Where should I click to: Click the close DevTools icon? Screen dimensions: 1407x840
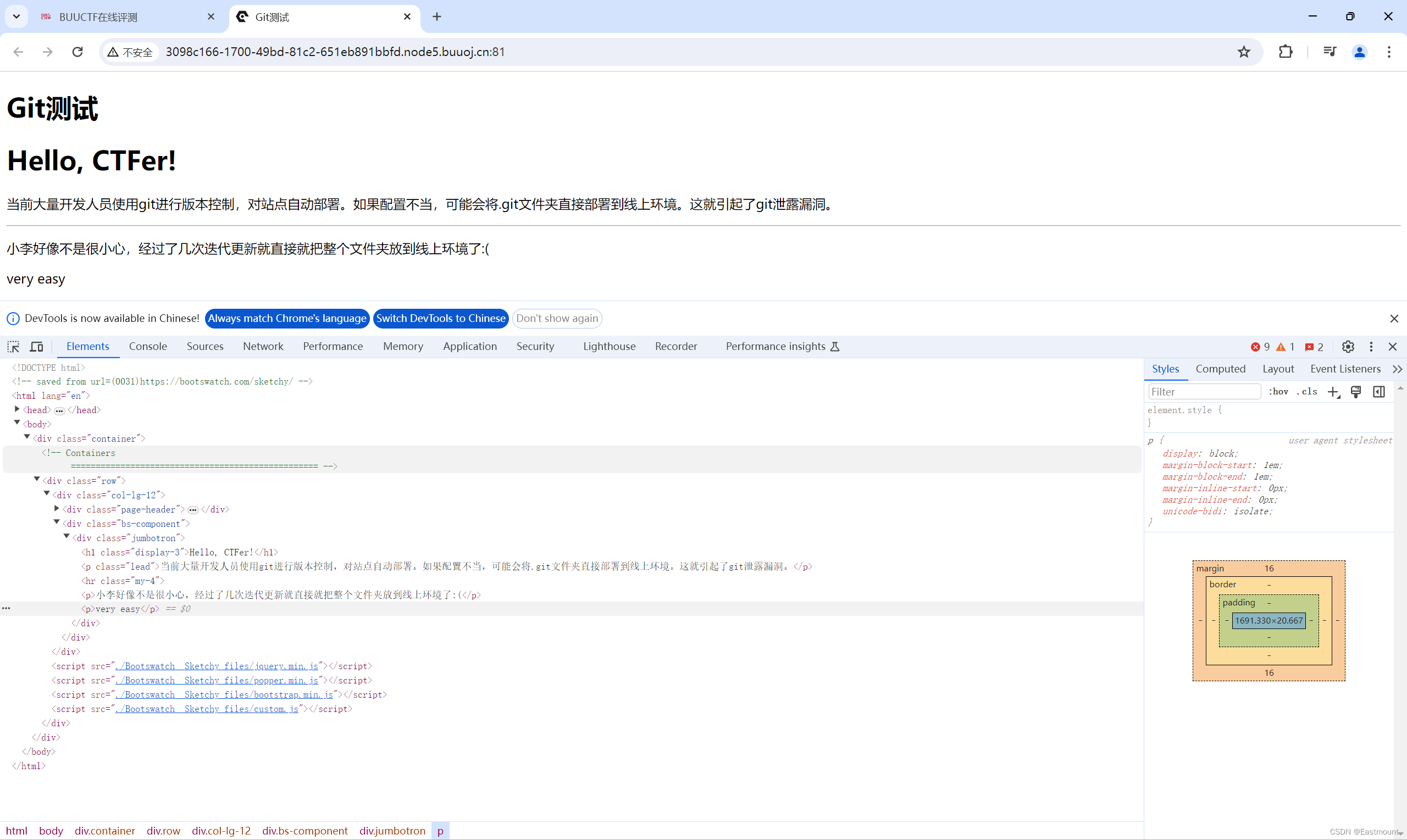[x=1393, y=346]
